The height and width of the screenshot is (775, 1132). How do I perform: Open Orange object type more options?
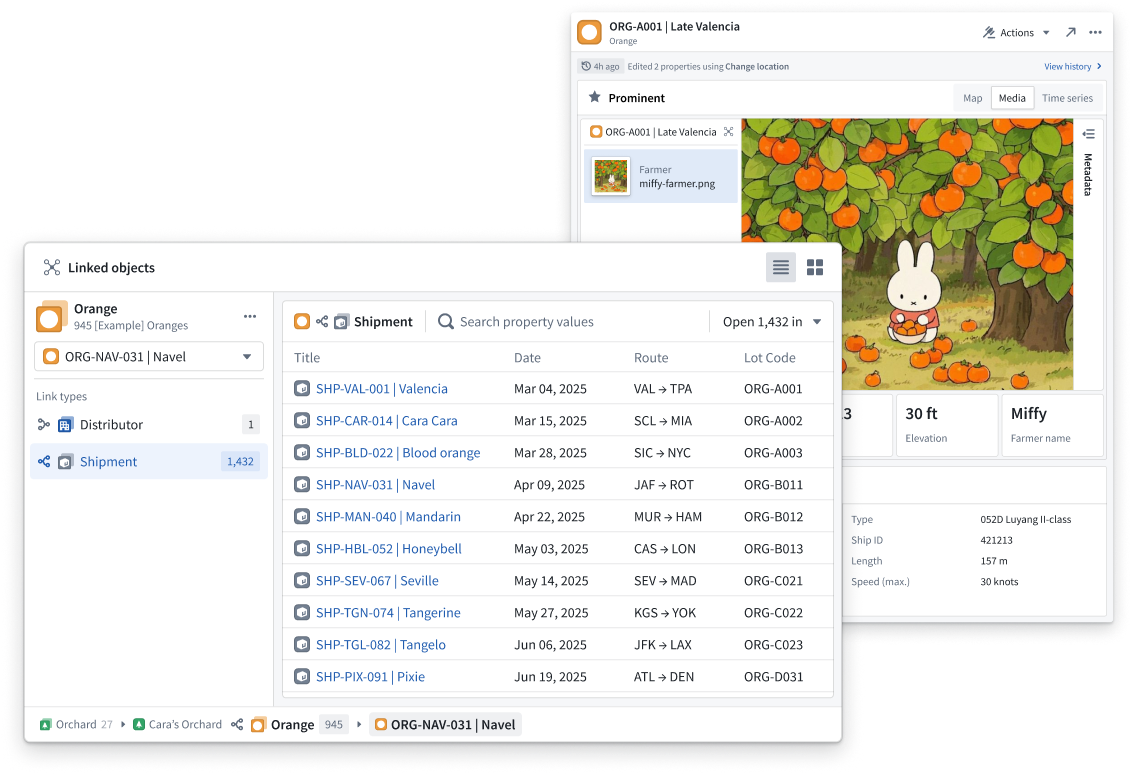pyautogui.click(x=250, y=316)
